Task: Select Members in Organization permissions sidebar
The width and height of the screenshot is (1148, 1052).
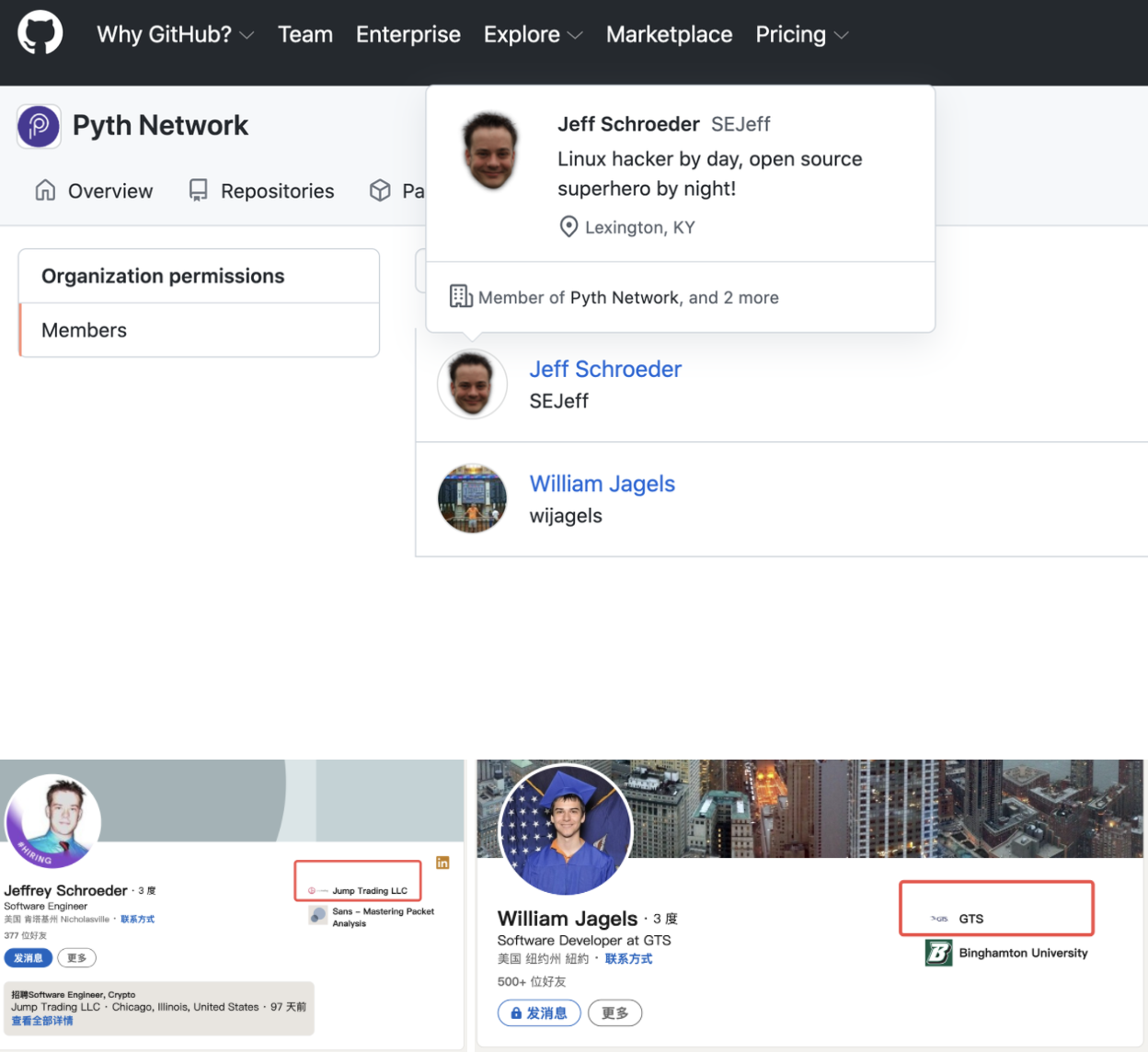Action: click(199, 330)
